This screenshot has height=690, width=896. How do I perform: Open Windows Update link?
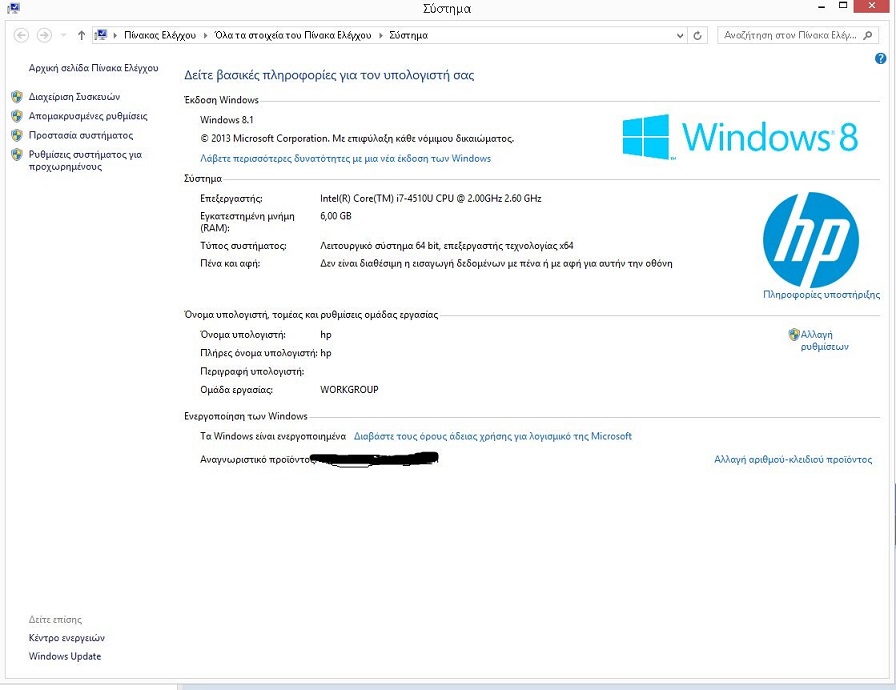[65, 656]
